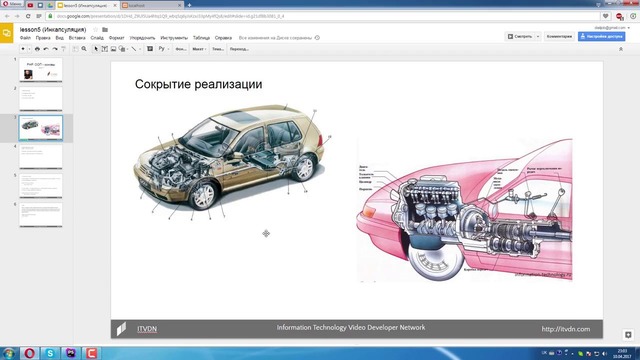640x360 pixels.
Task: Click the Explore button at bottom right
Action: pyautogui.click(x=628, y=335)
